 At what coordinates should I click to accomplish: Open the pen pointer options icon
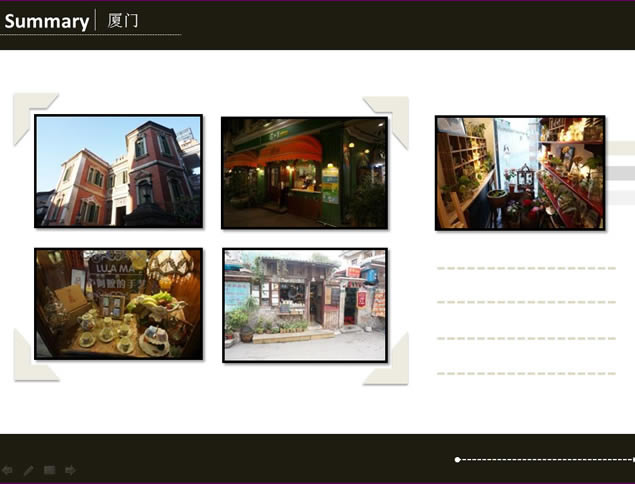coord(28,470)
